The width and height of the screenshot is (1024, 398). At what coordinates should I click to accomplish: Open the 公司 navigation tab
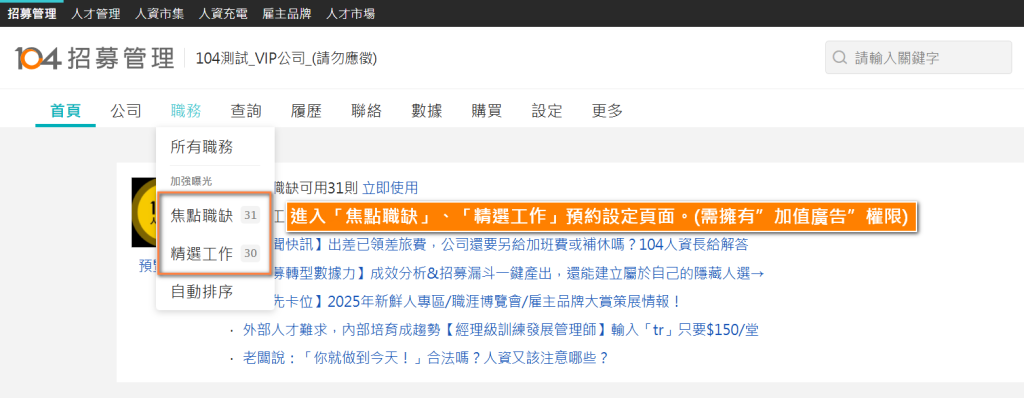click(126, 110)
